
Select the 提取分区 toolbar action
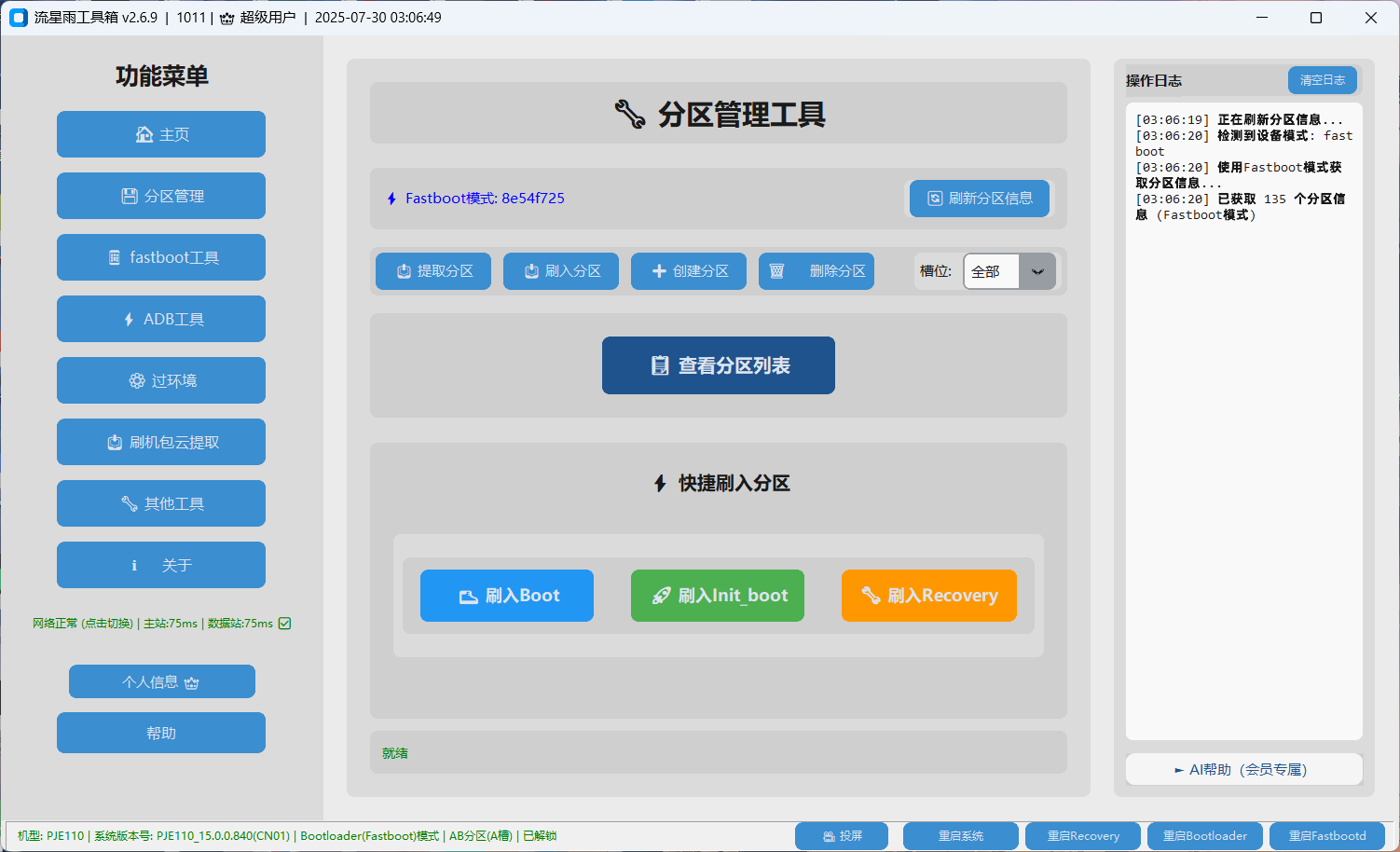coord(432,271)
